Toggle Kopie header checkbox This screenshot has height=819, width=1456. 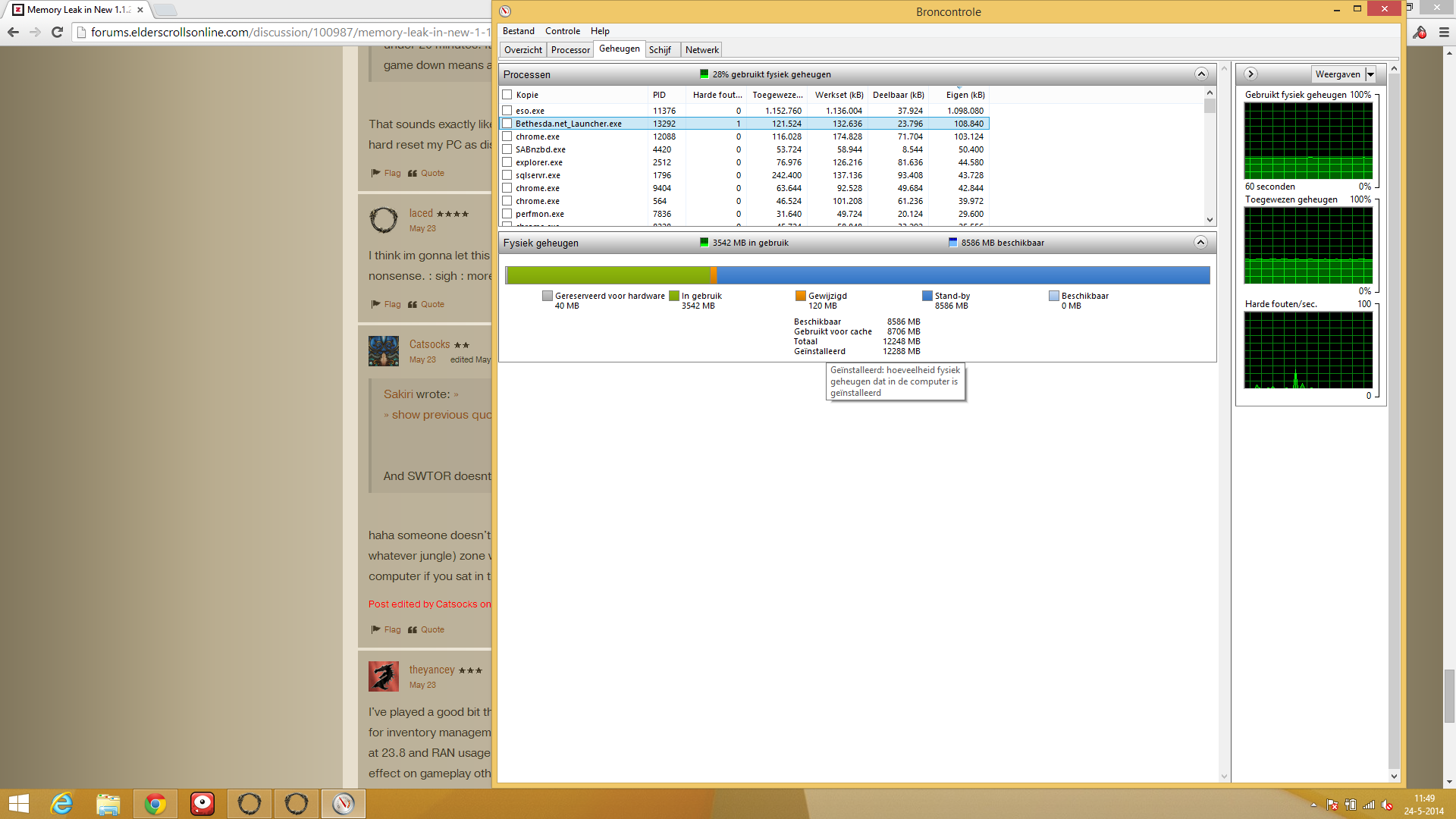[507, 95]
